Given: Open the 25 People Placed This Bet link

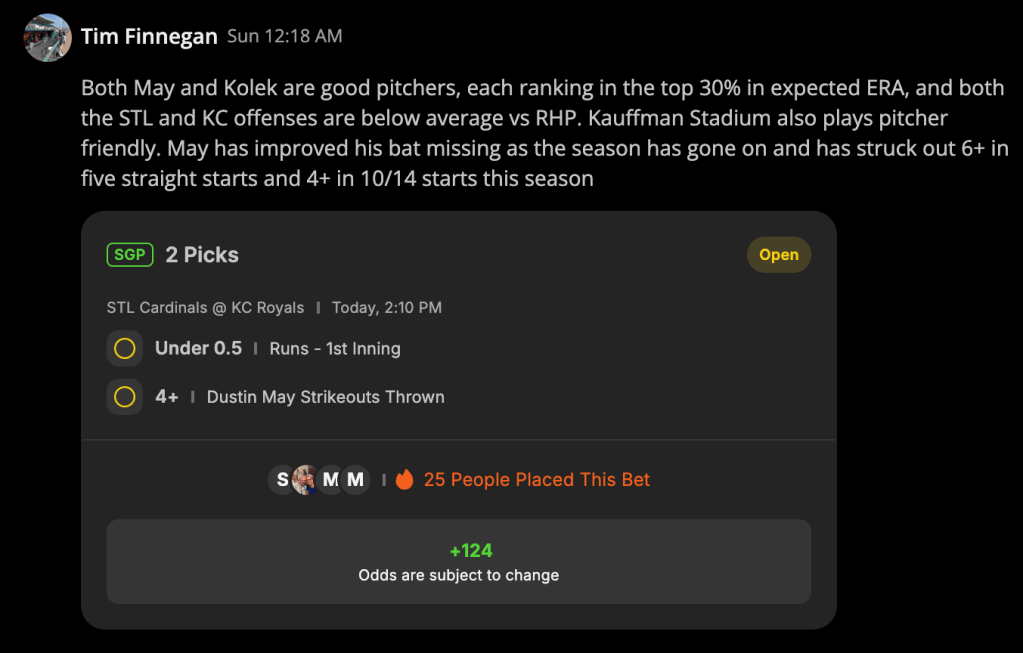Looking at the screenshot, I should (536, 479).
